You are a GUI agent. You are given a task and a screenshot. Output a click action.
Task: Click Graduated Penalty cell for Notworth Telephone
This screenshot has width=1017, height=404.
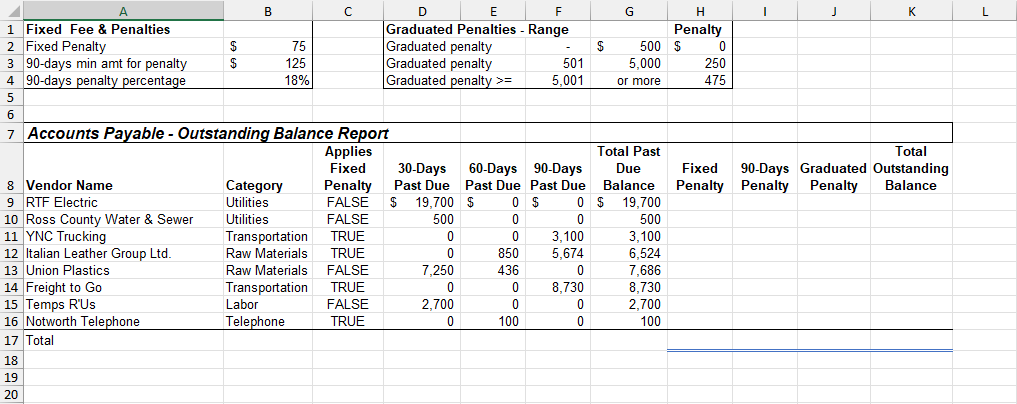(x=833, y=320)
